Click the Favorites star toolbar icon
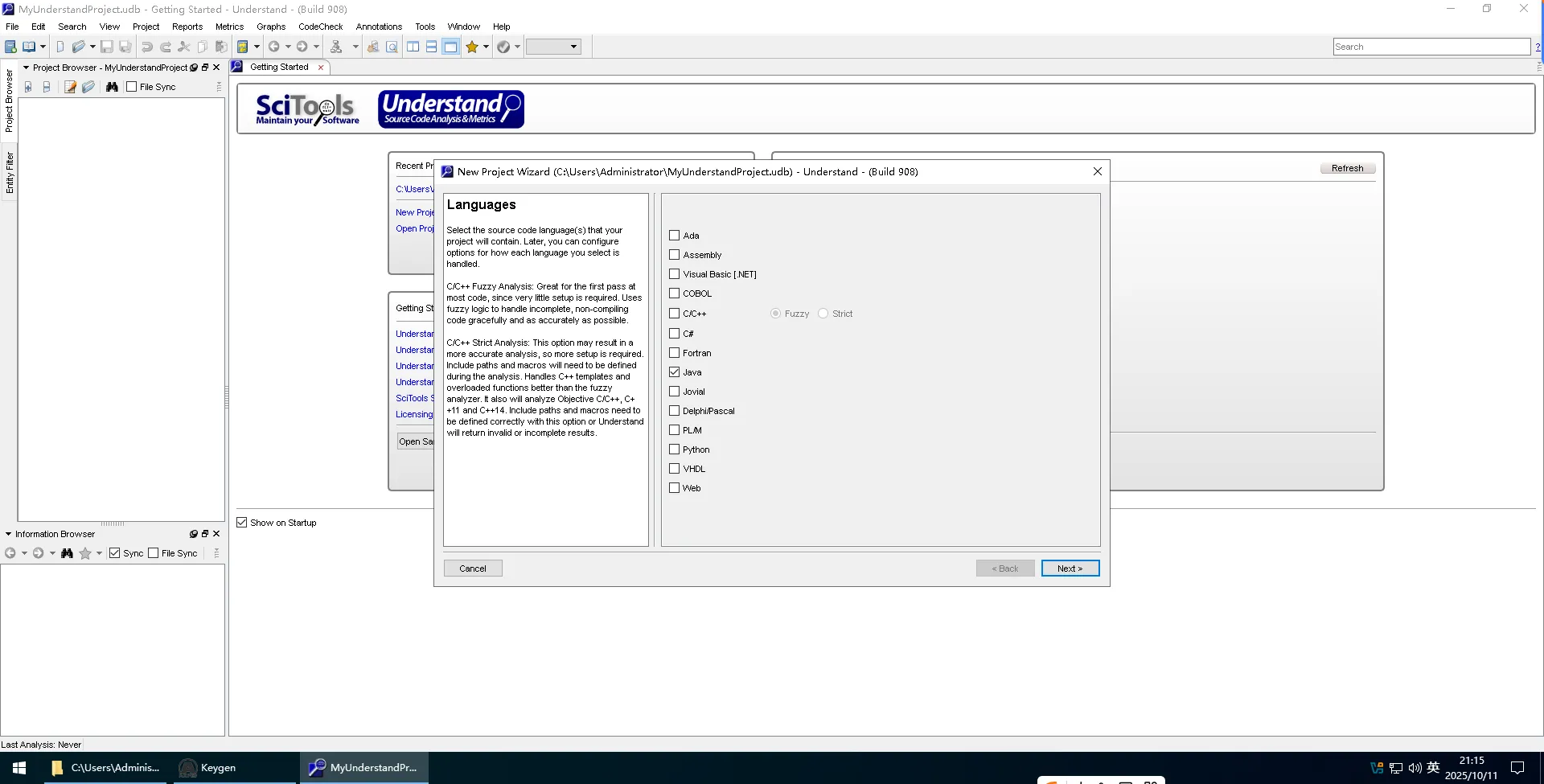The height and width of the screenshot is (784, 1544). (472, 47)
